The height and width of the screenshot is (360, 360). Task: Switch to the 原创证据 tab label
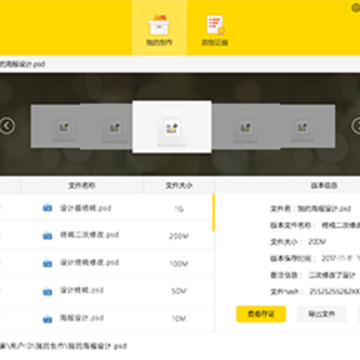[215, 42]
